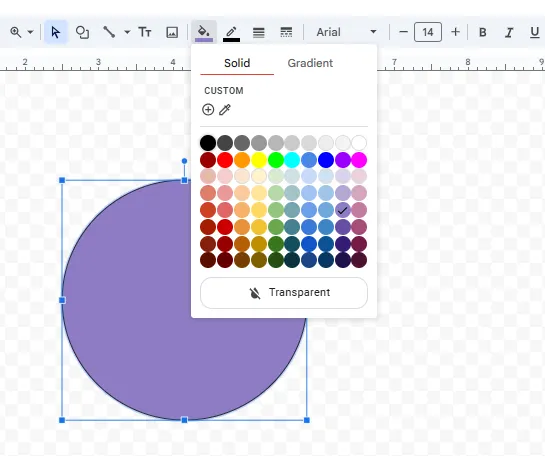Viewport: 545px width, 456px height.
Task: Switch to the Gradient tab
Action: pos(310,63)
